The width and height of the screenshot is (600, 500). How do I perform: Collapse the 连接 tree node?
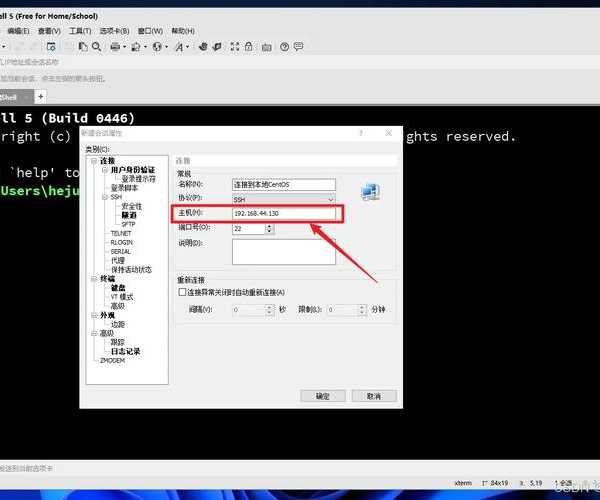[94, 161]
